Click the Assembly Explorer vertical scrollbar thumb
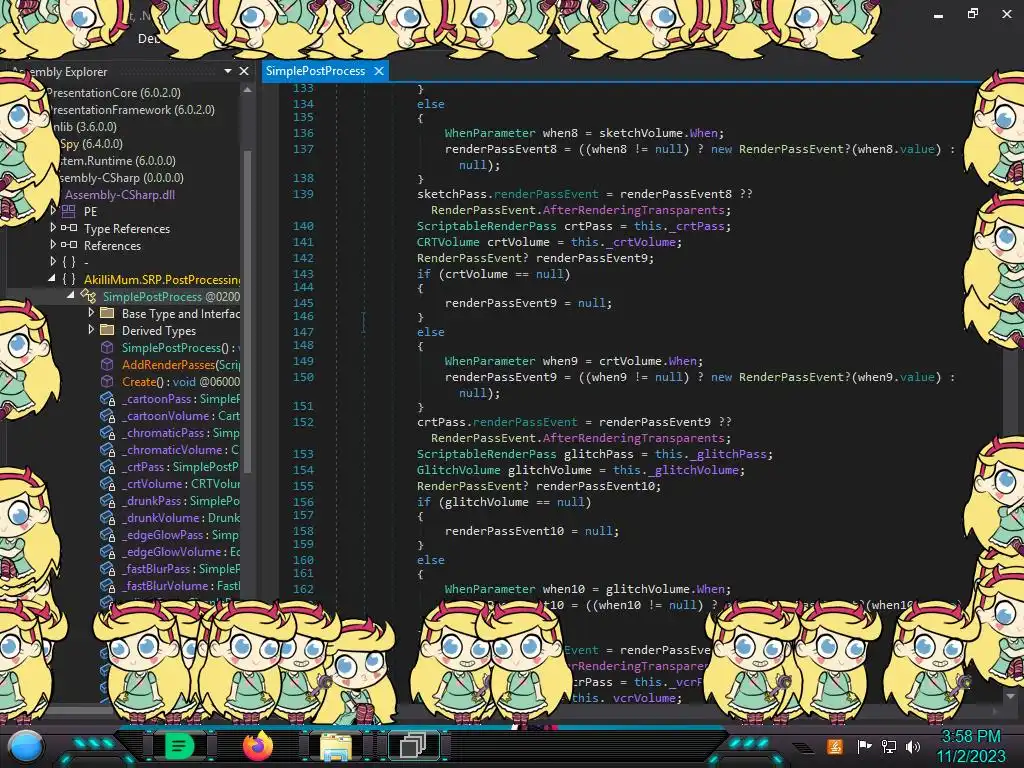Image resolution: width=1024 pixels, height=768 pixels. (247, 310)
